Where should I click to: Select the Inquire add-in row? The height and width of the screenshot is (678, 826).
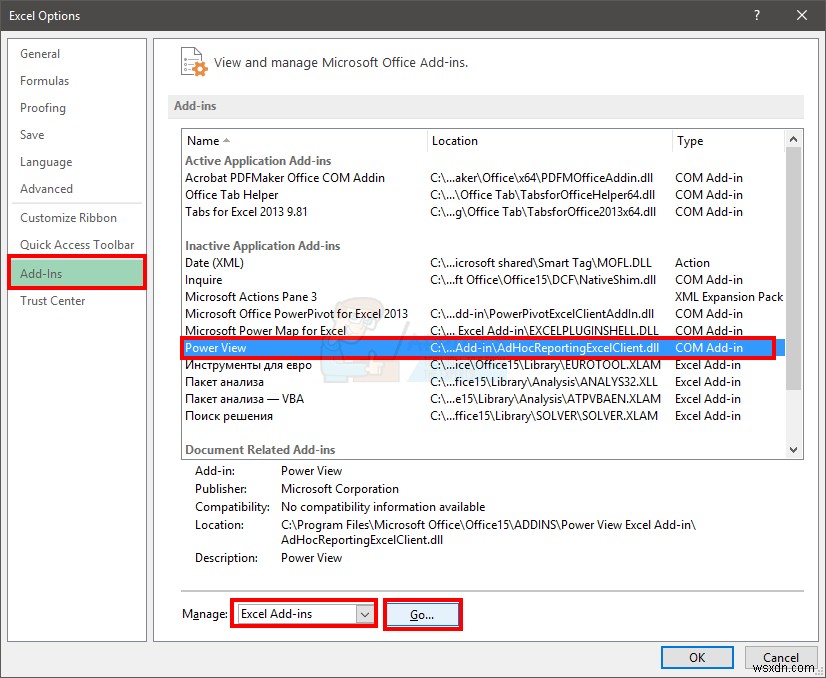point(483,280)
